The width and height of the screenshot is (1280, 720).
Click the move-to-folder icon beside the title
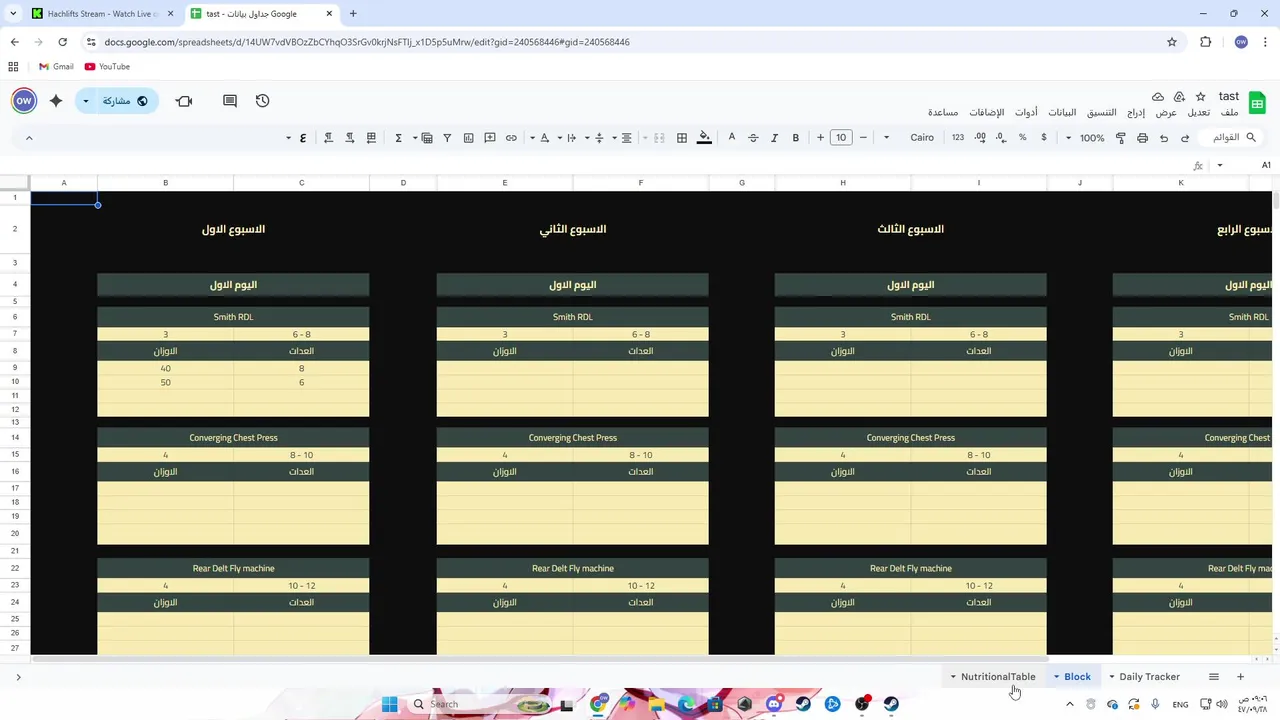tap(1179, 97)
